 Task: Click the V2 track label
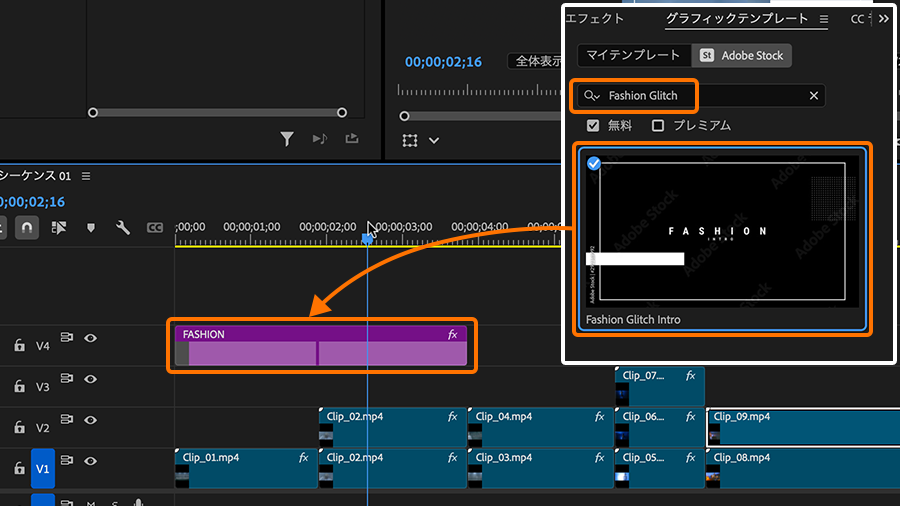pos(42,428)
